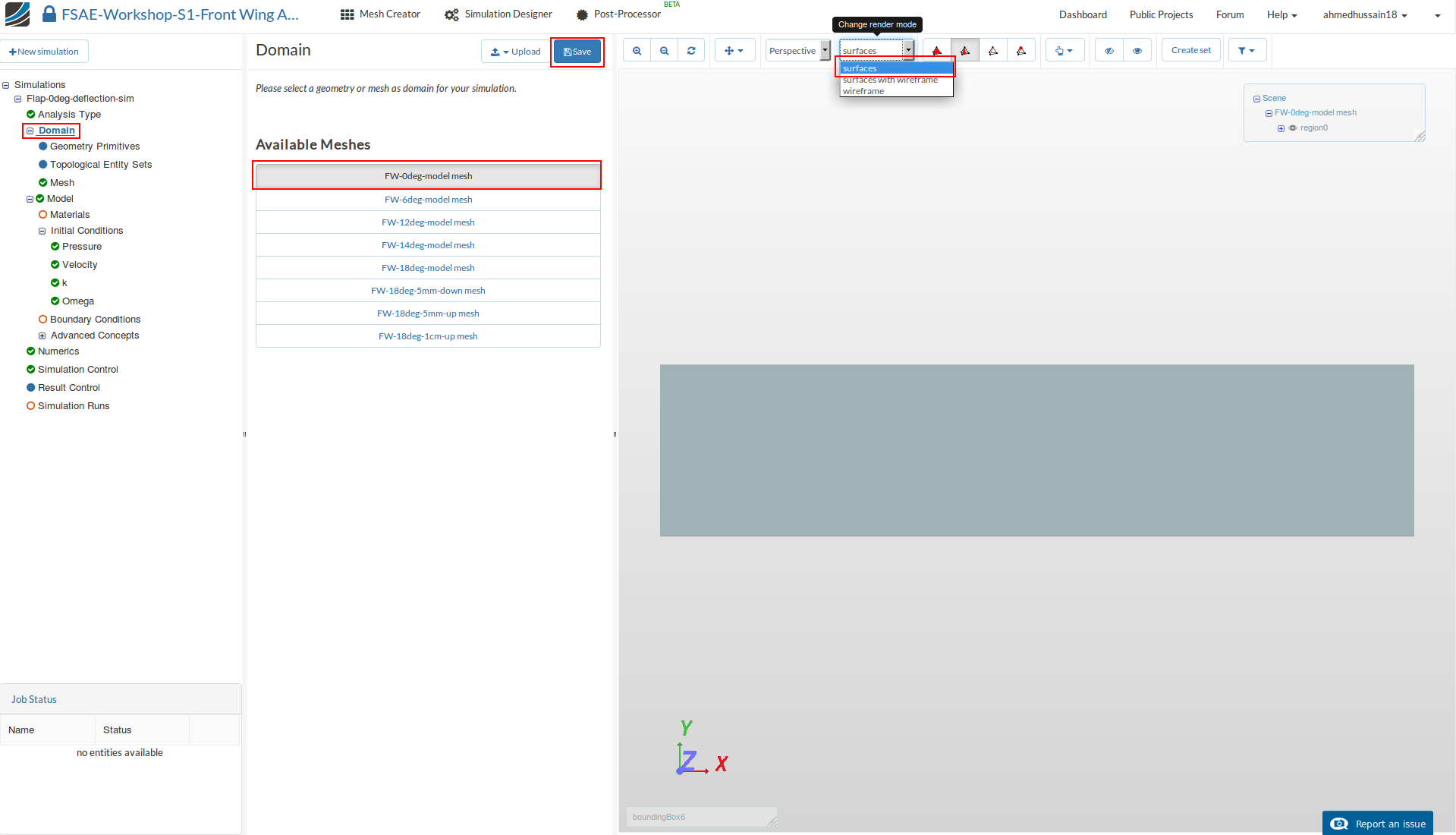Image resolution: width=1456 pixels, height=835 pixels.
Task: Zoom in on the 3D viewer
Action: tap(637, 51)
